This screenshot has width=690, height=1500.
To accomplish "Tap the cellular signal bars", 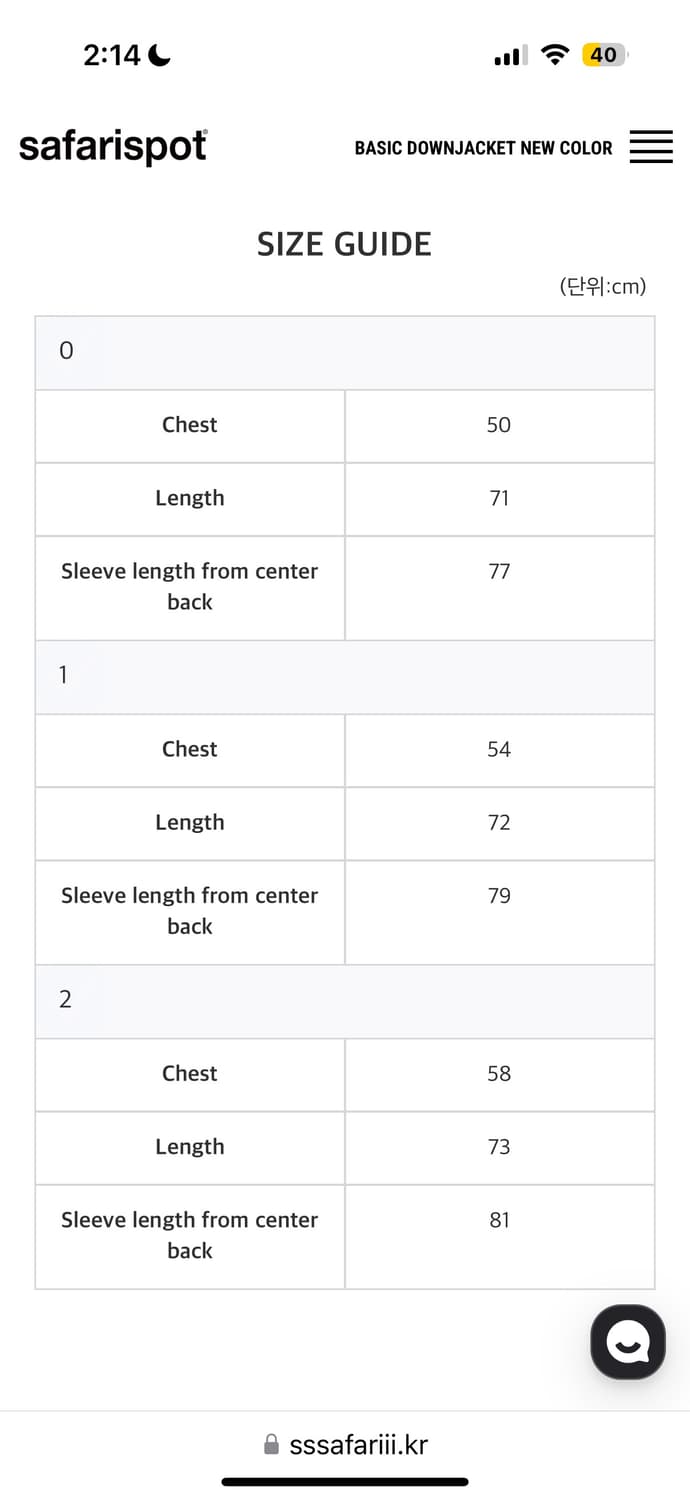I will click(x=510, y=57).
